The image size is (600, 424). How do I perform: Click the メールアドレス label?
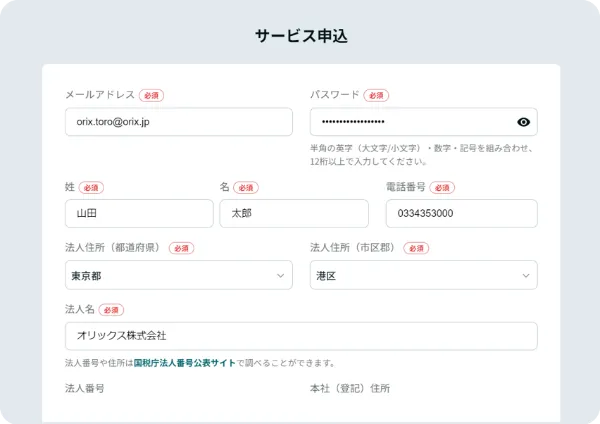(100, 95)
